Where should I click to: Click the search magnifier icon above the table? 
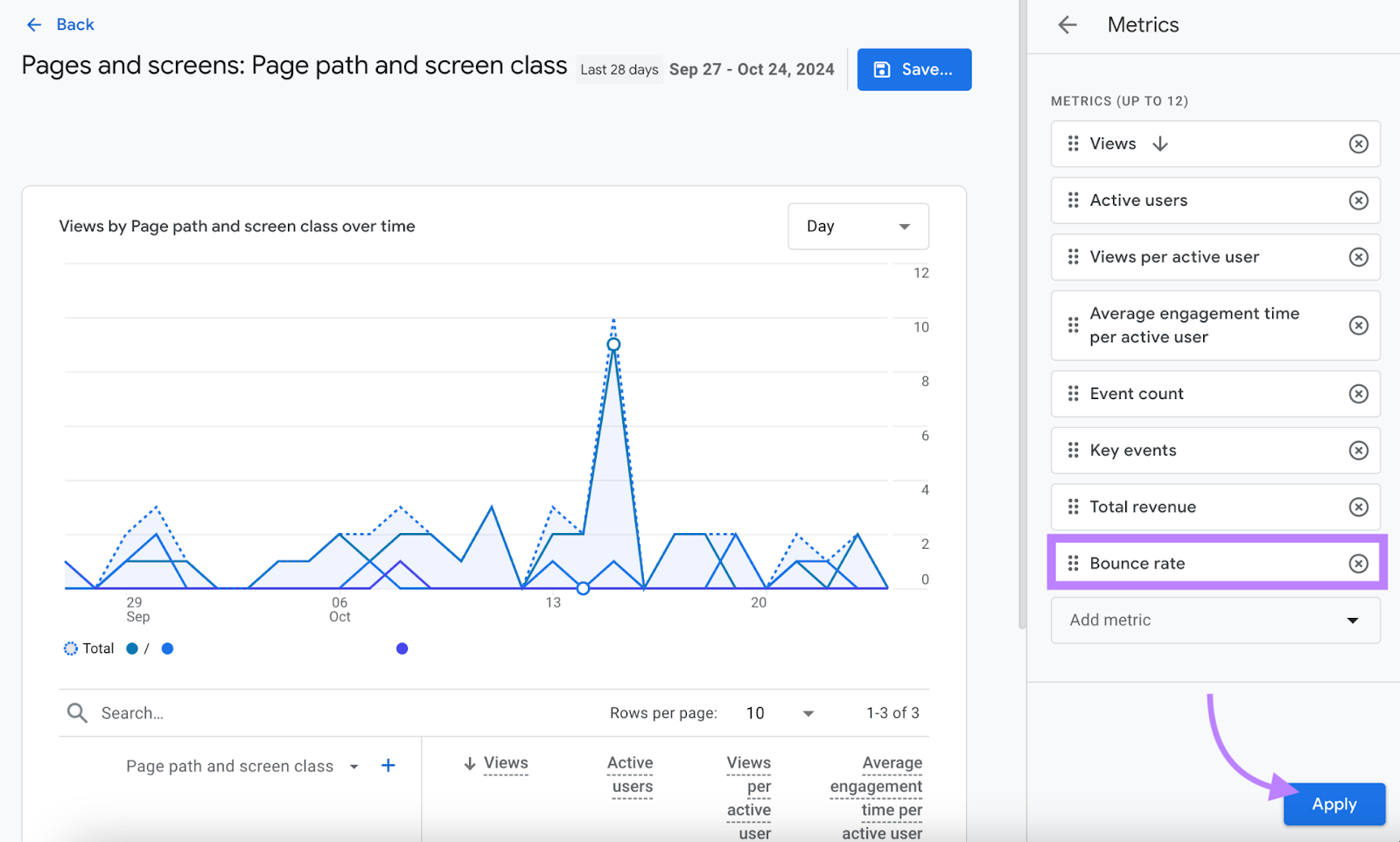tap(77, 712)
